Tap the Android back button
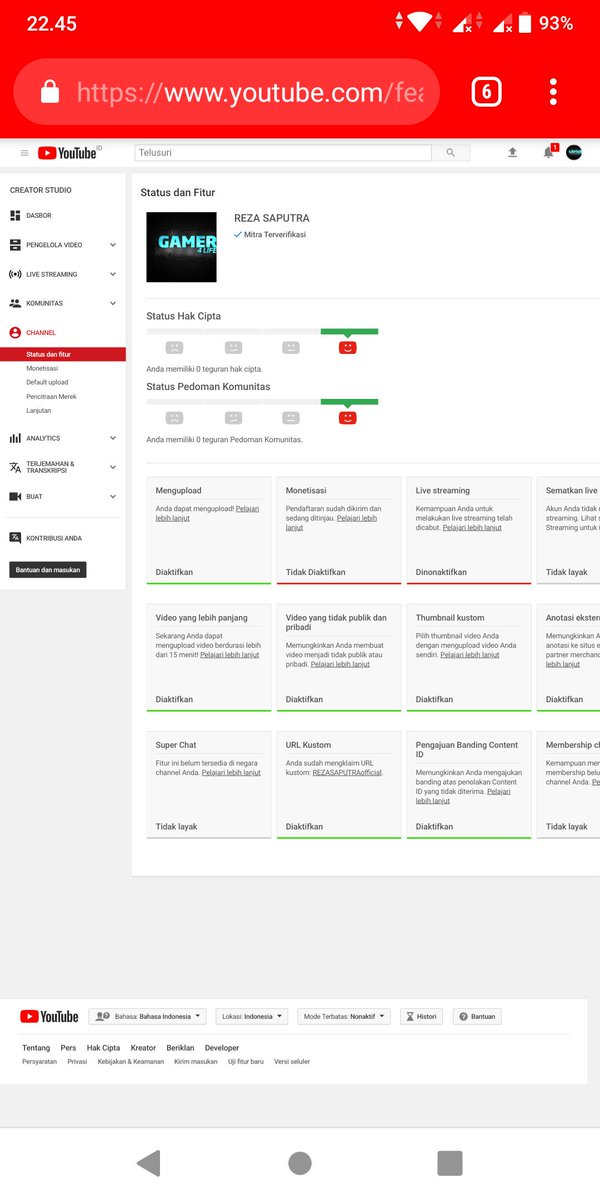600x1200 pixels. pos(148,1163)
